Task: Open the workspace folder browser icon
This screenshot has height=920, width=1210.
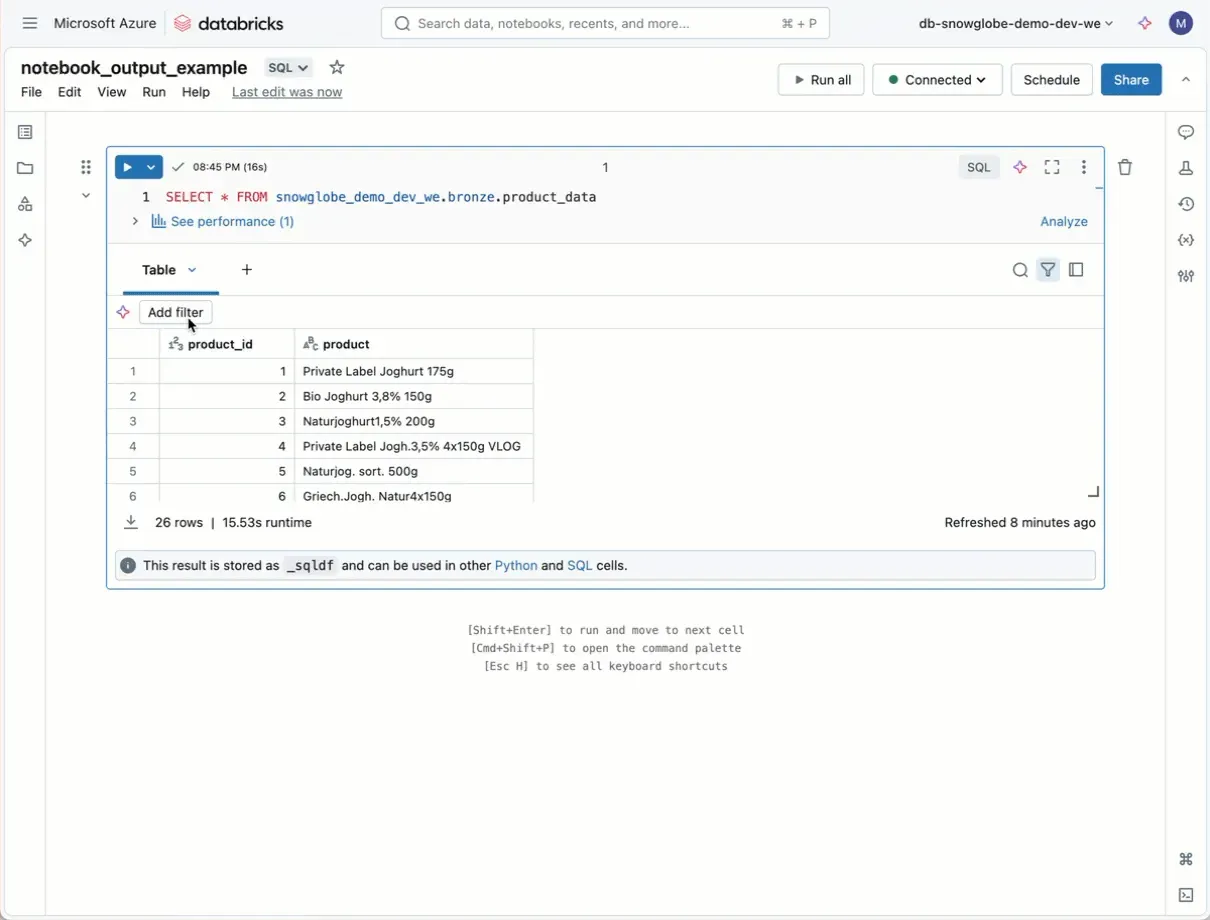Action: click(25, 168)
